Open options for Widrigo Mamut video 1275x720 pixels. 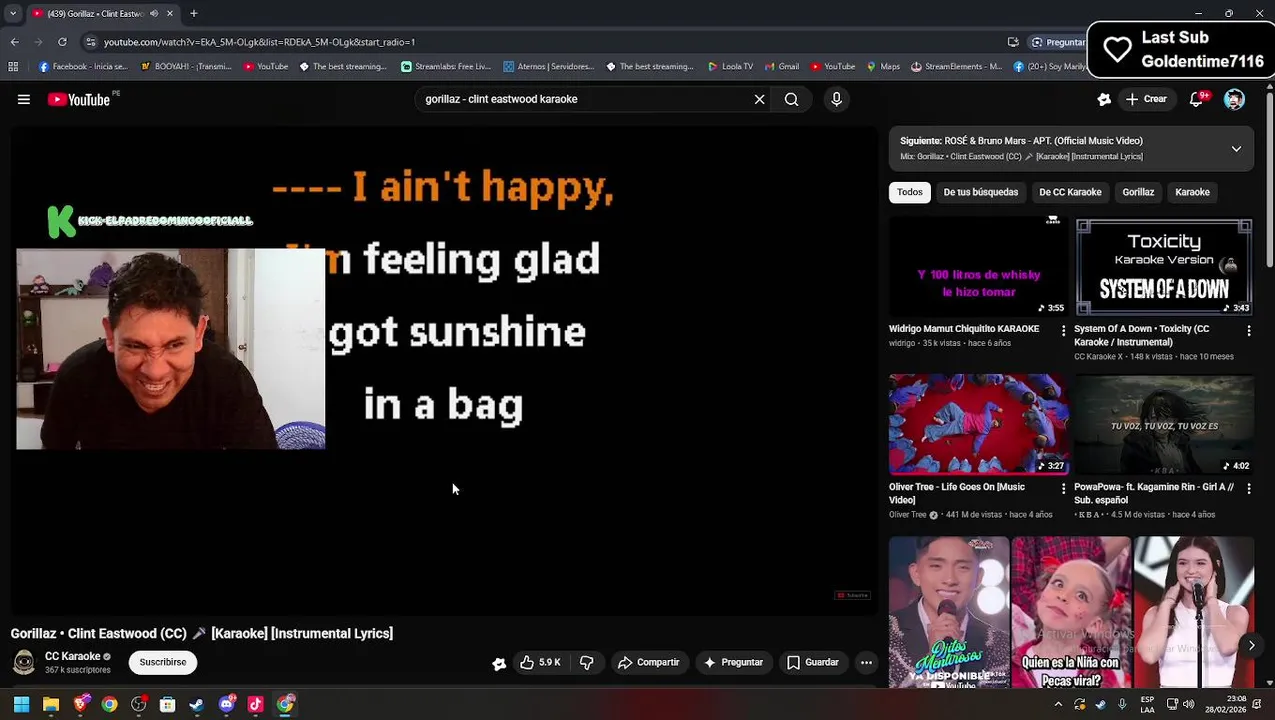pyautogui.click(x=1063, y=330)
